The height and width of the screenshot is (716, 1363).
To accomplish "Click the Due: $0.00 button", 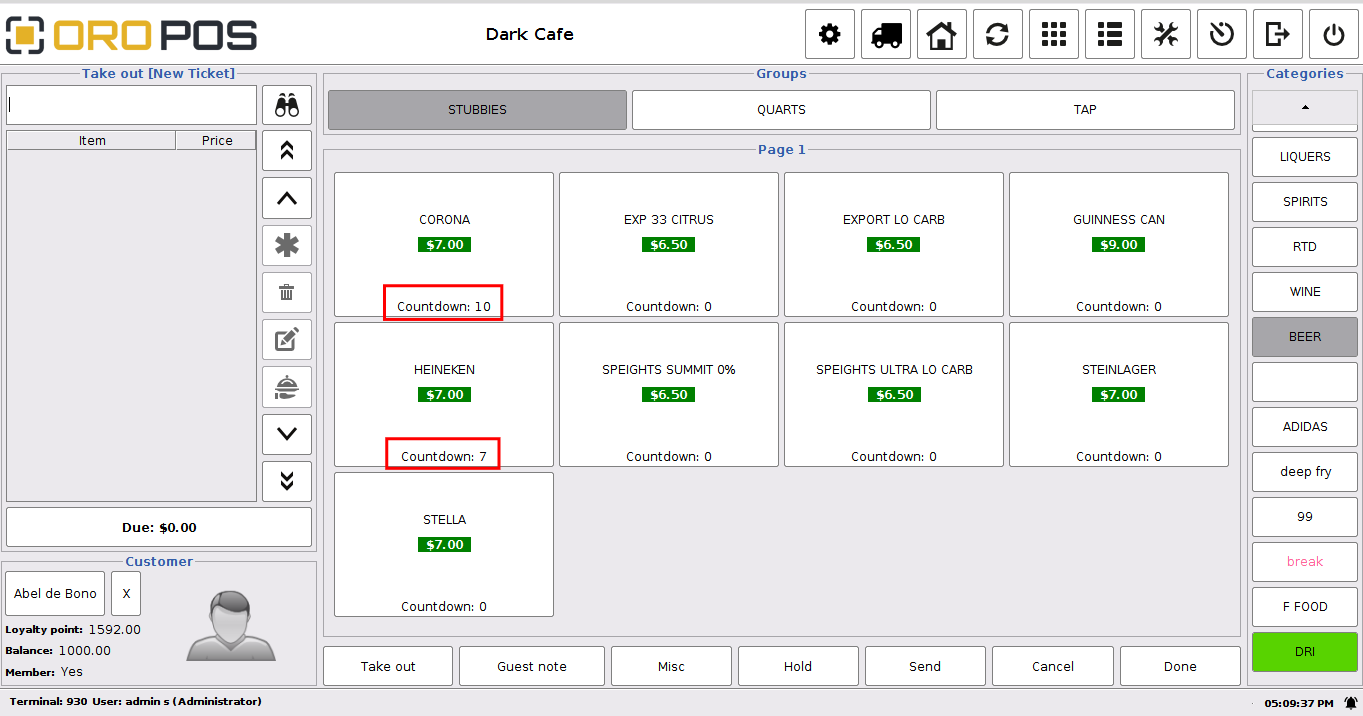I will [x=159, y=527].
